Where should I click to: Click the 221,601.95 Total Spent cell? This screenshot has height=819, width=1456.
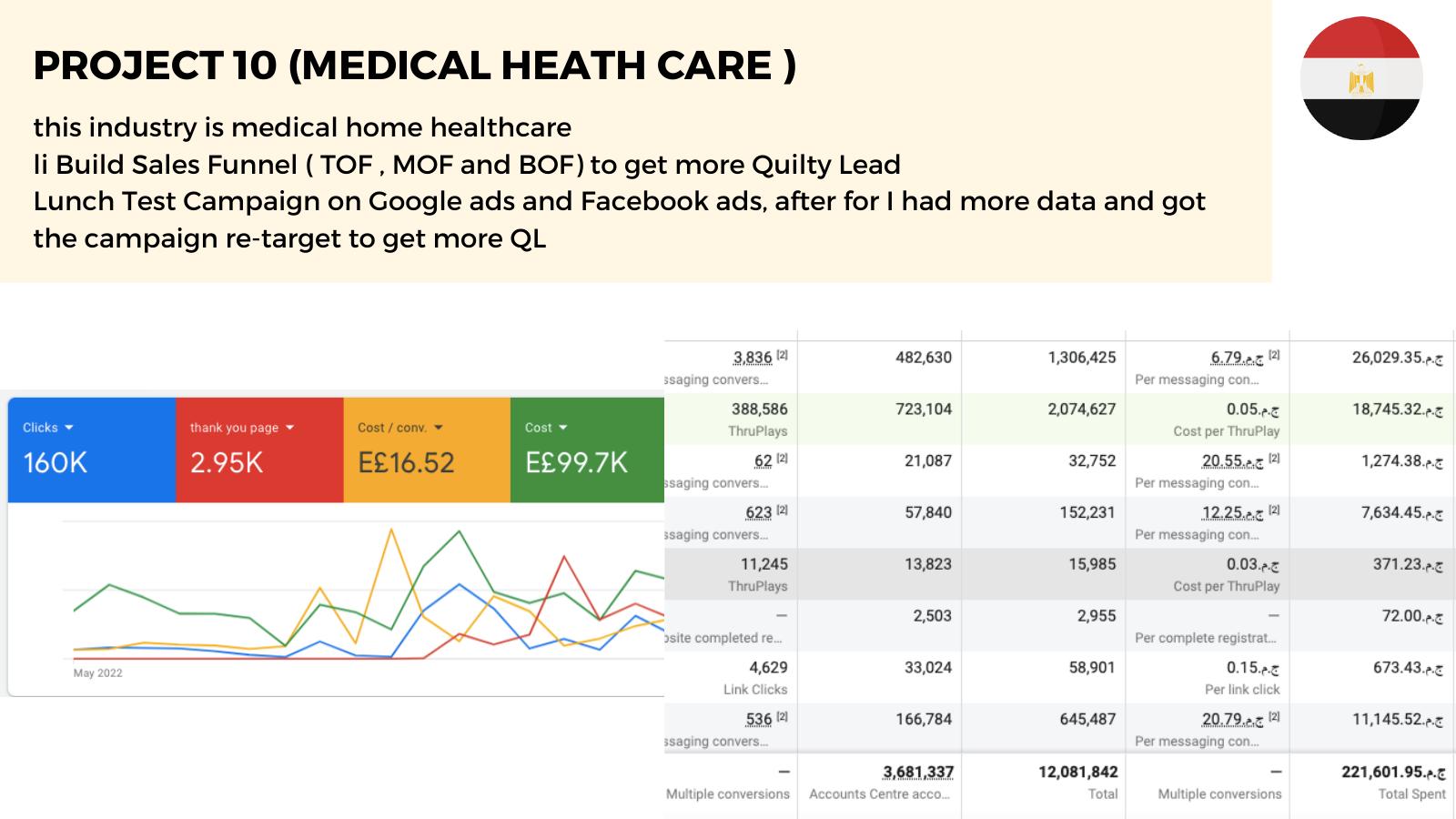pos(1393,772)
